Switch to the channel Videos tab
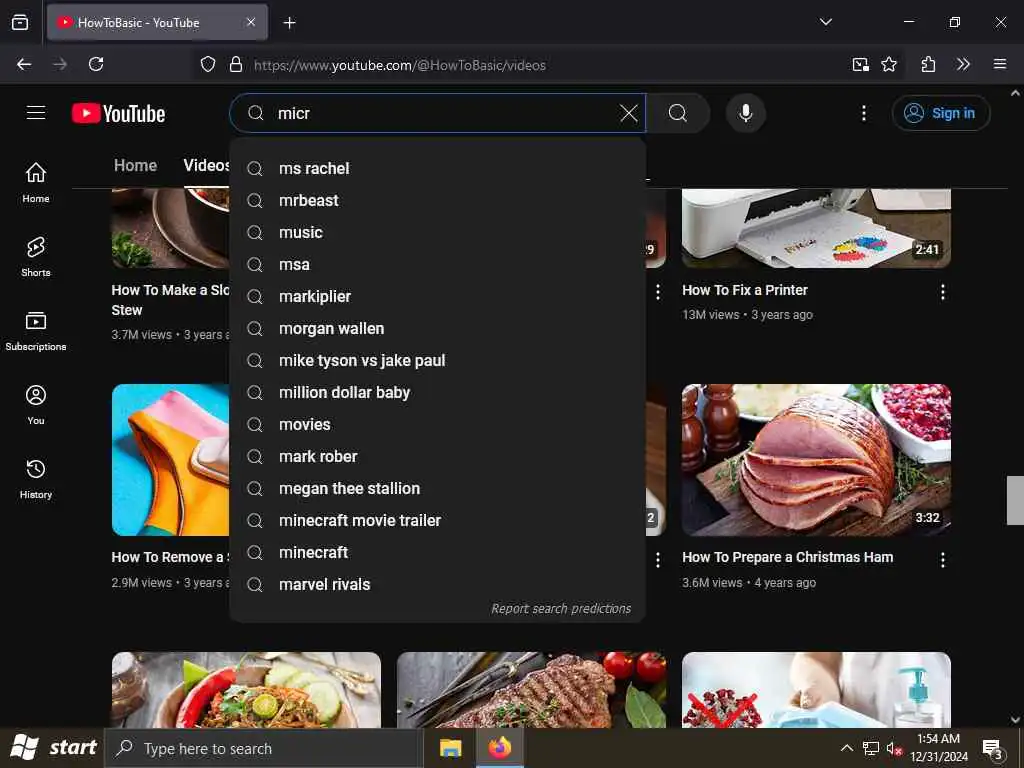The image size is (1024, 768). click(x=206, y=165)
